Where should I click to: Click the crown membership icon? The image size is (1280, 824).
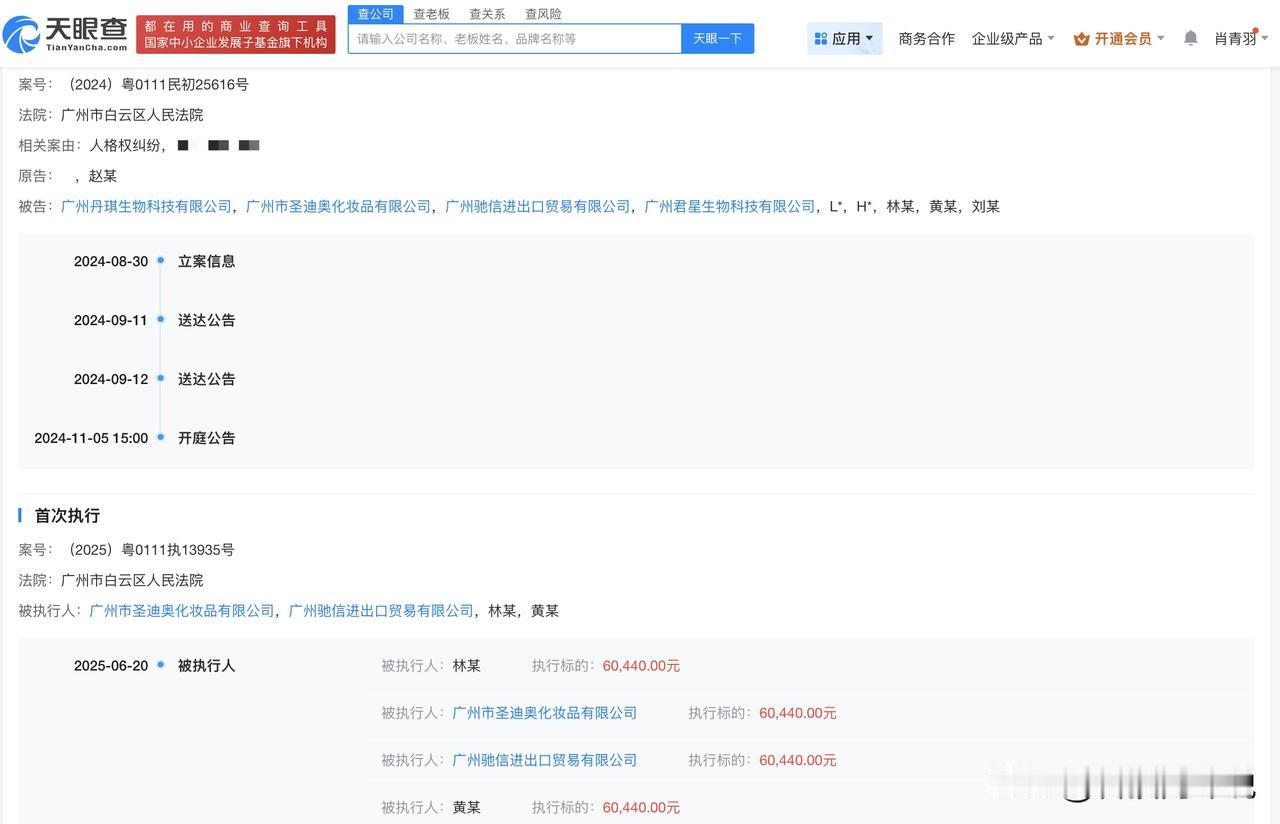click(x=1081, y=39)
